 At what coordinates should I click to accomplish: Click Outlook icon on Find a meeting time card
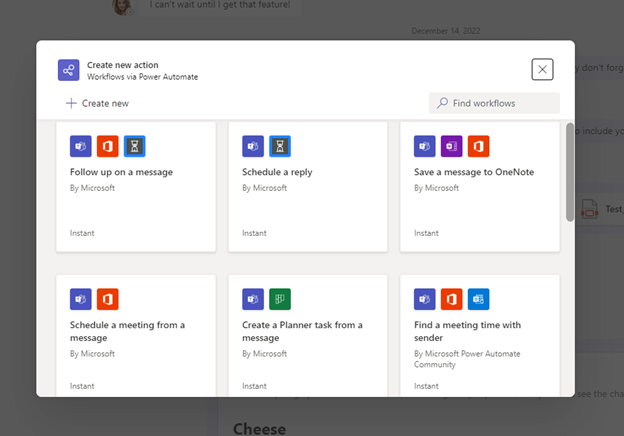(x=478, y=299)
